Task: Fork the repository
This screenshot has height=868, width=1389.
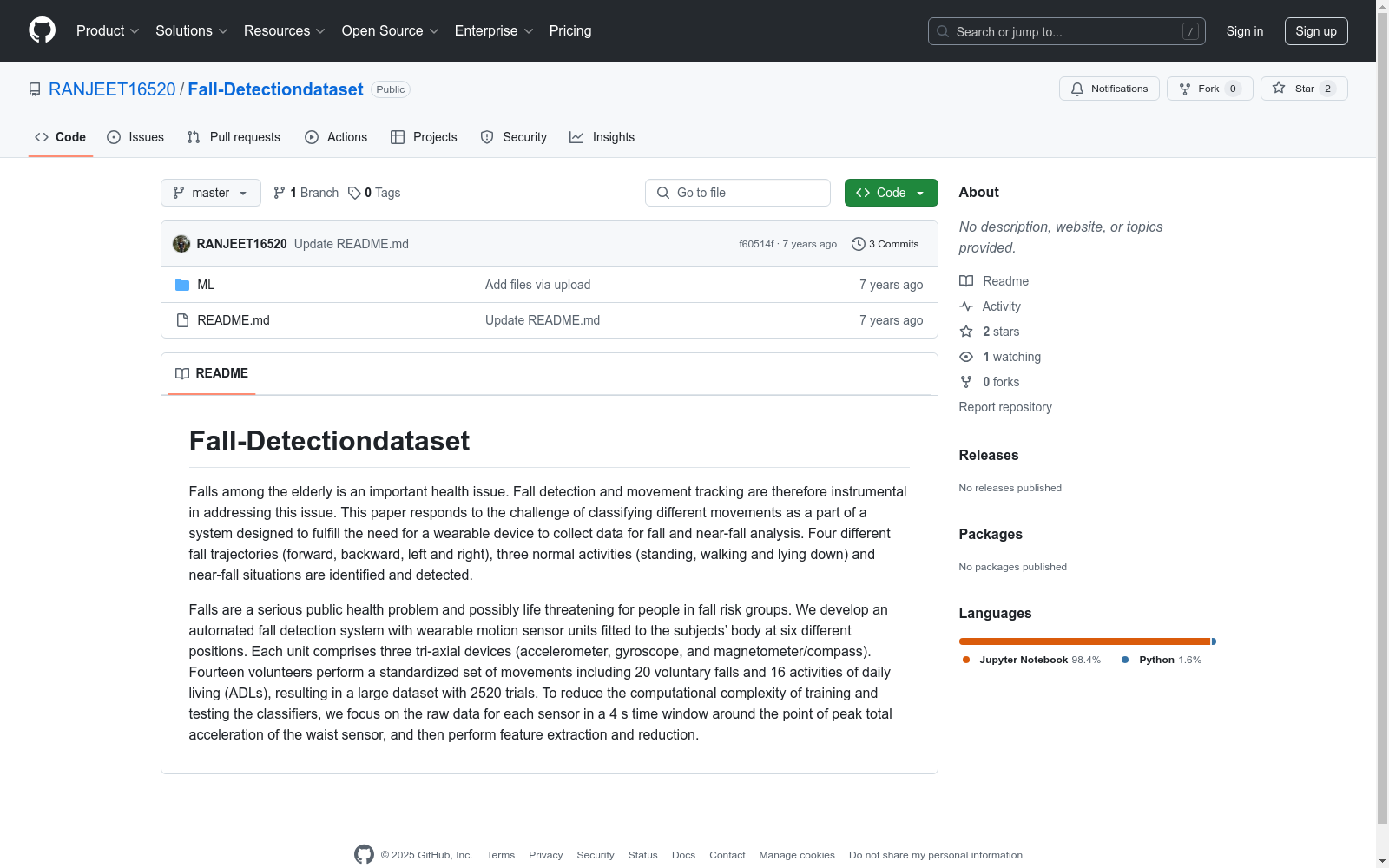Action: pos(1209,89)
